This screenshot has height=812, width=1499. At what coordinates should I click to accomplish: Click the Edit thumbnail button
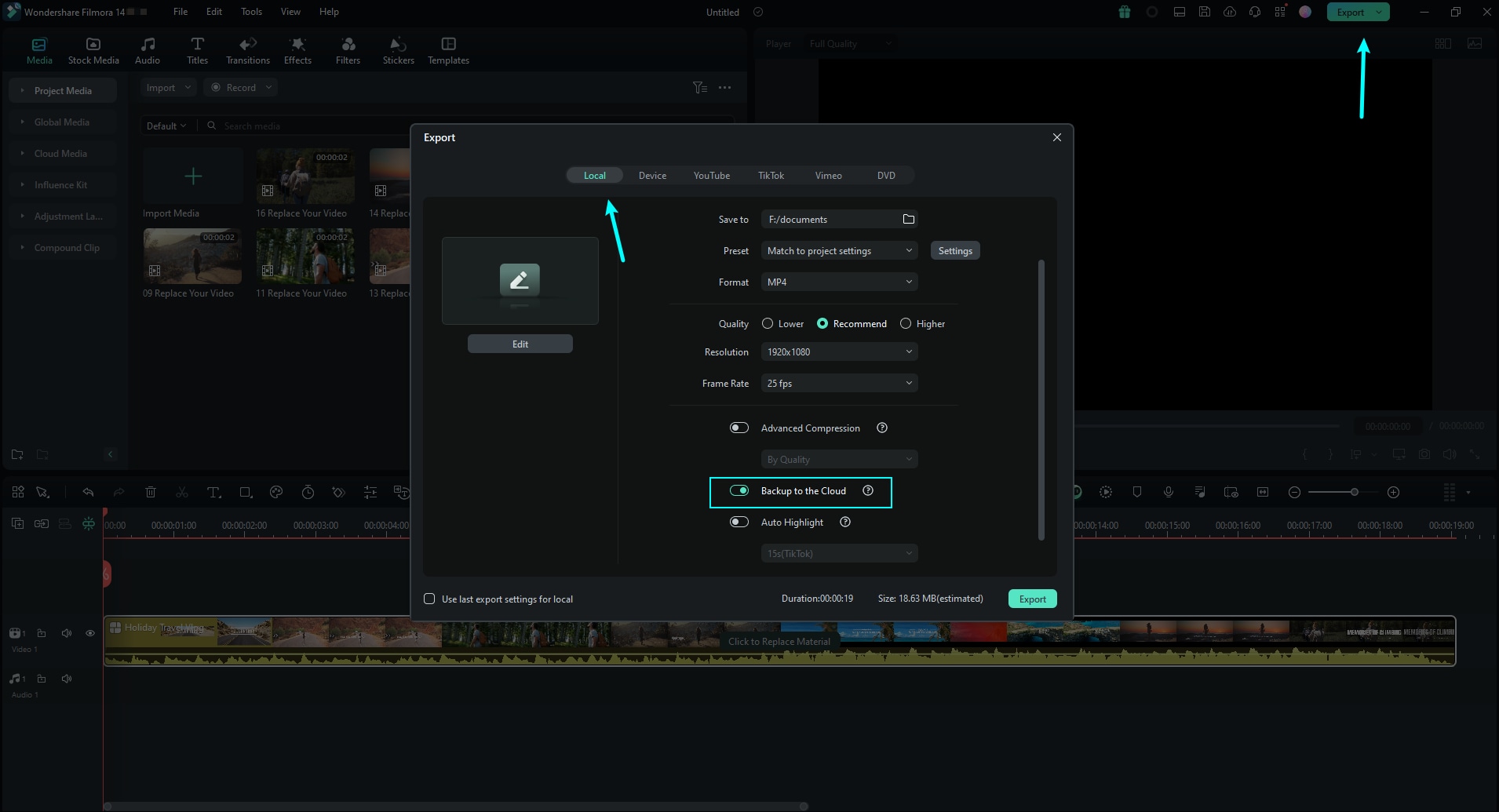click(x=520, y=344)
